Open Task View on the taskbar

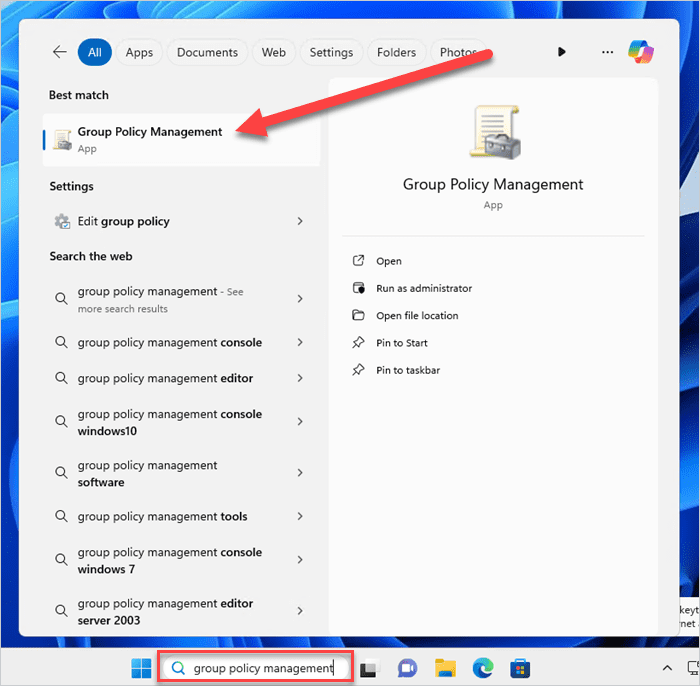(369, 668)
